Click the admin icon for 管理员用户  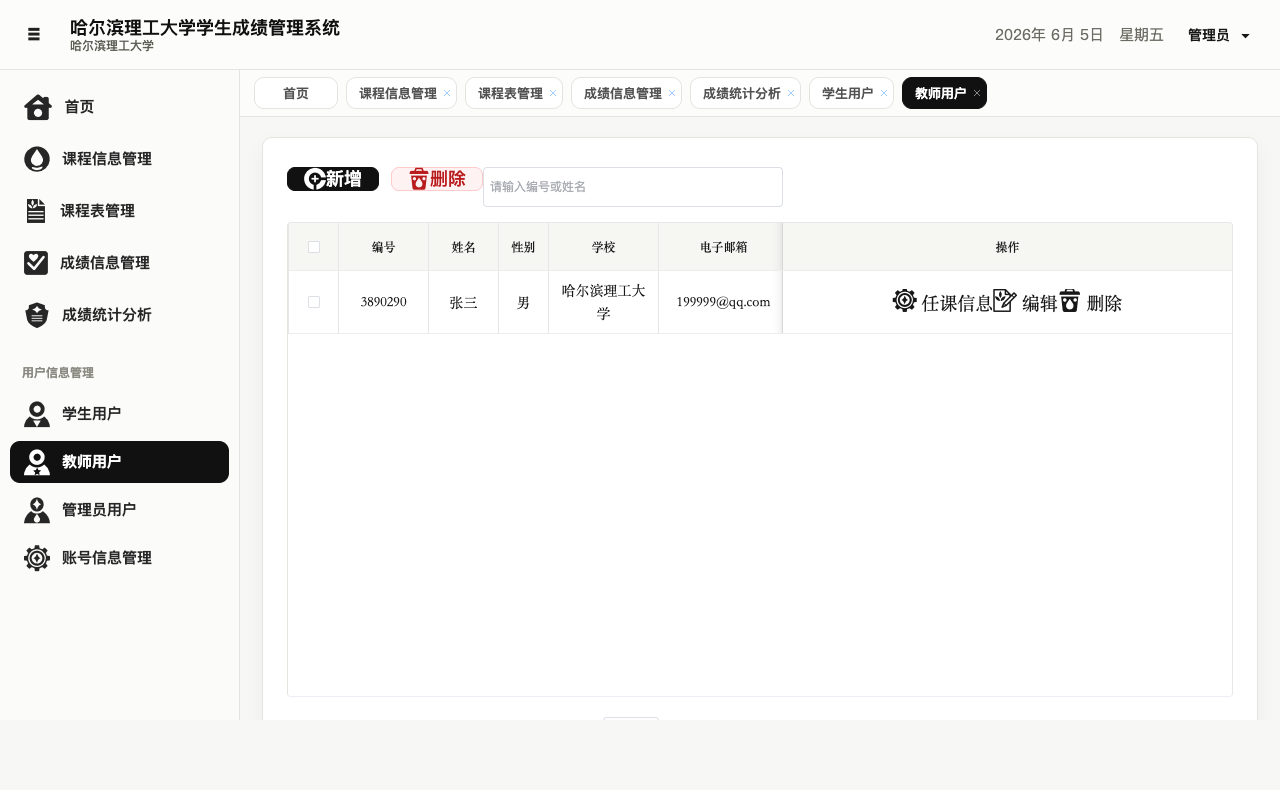point(37,510)
